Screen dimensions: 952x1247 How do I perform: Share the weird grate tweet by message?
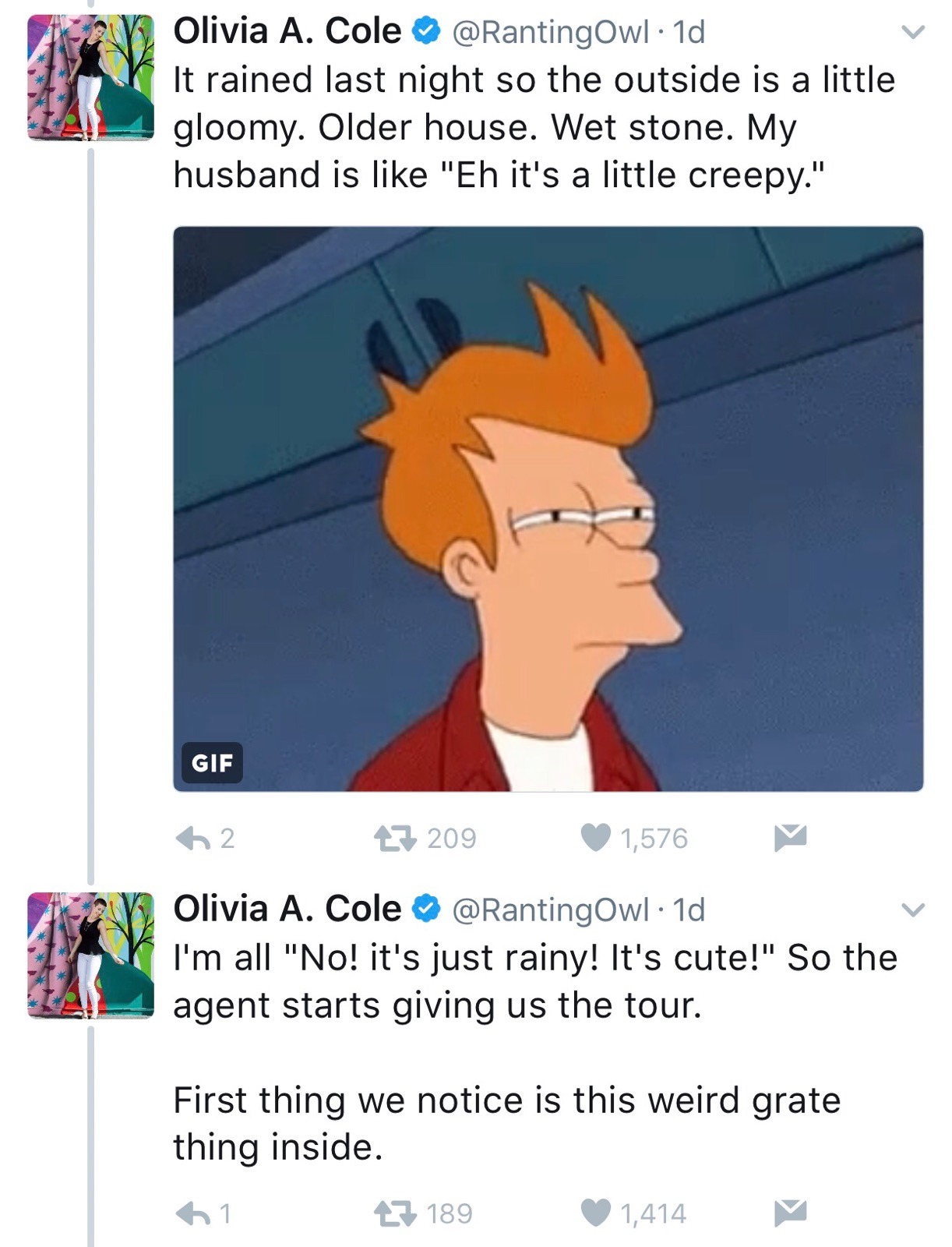[790, 1213]
